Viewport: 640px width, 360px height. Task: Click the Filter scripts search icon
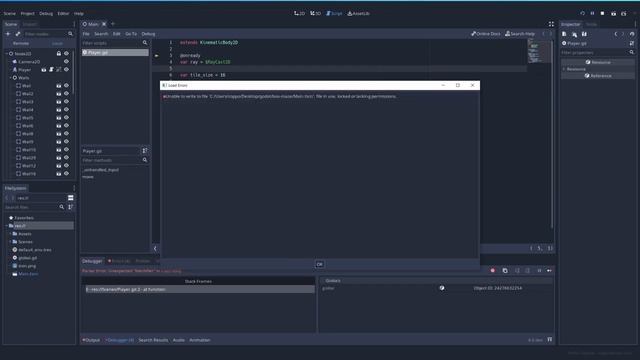pyautogui.click(x=145, y=43)
